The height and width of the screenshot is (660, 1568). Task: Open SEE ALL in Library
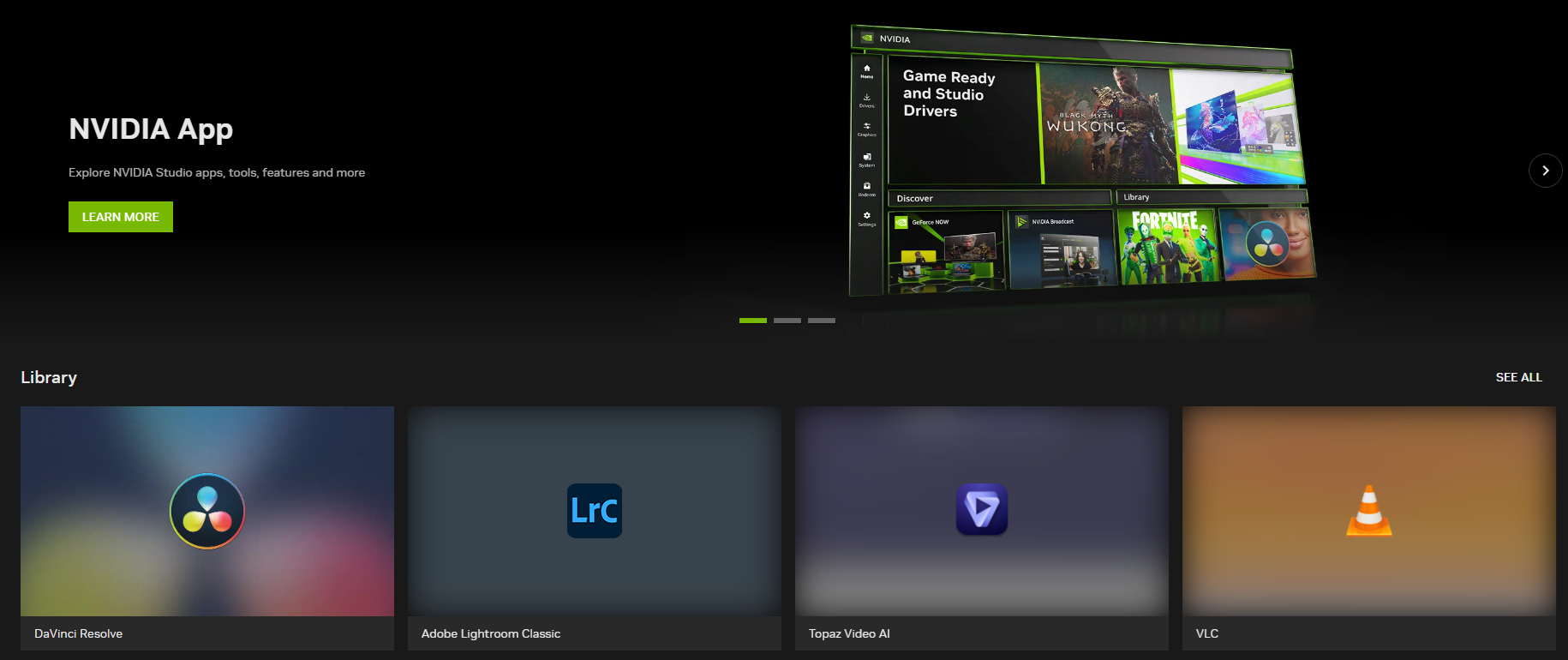pyautogui.click(x=1518, y=377)
